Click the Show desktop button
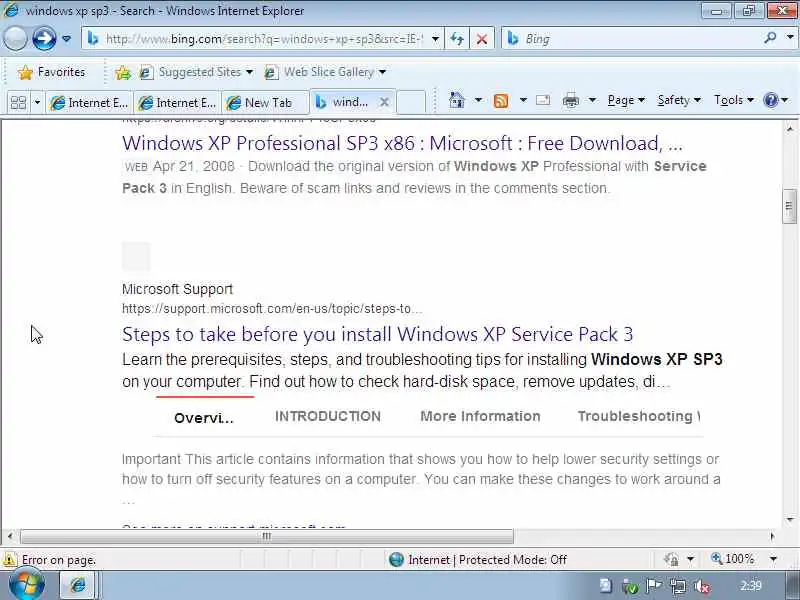The height and width of the screenshot is (600, 800). pos(792,586)
